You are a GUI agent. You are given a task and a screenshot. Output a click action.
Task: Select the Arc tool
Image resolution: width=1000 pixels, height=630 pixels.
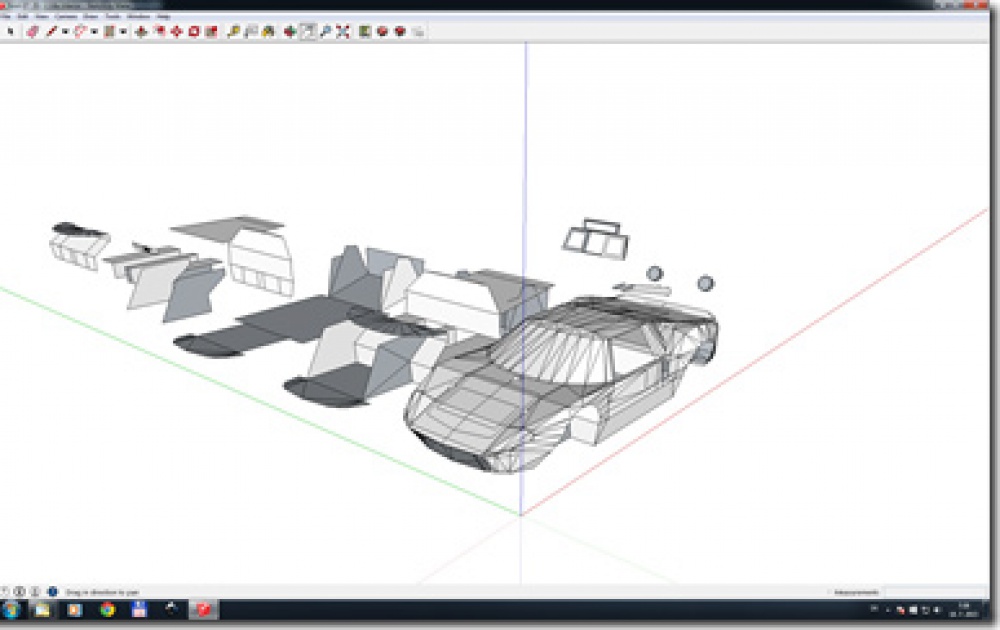[80, 31]
